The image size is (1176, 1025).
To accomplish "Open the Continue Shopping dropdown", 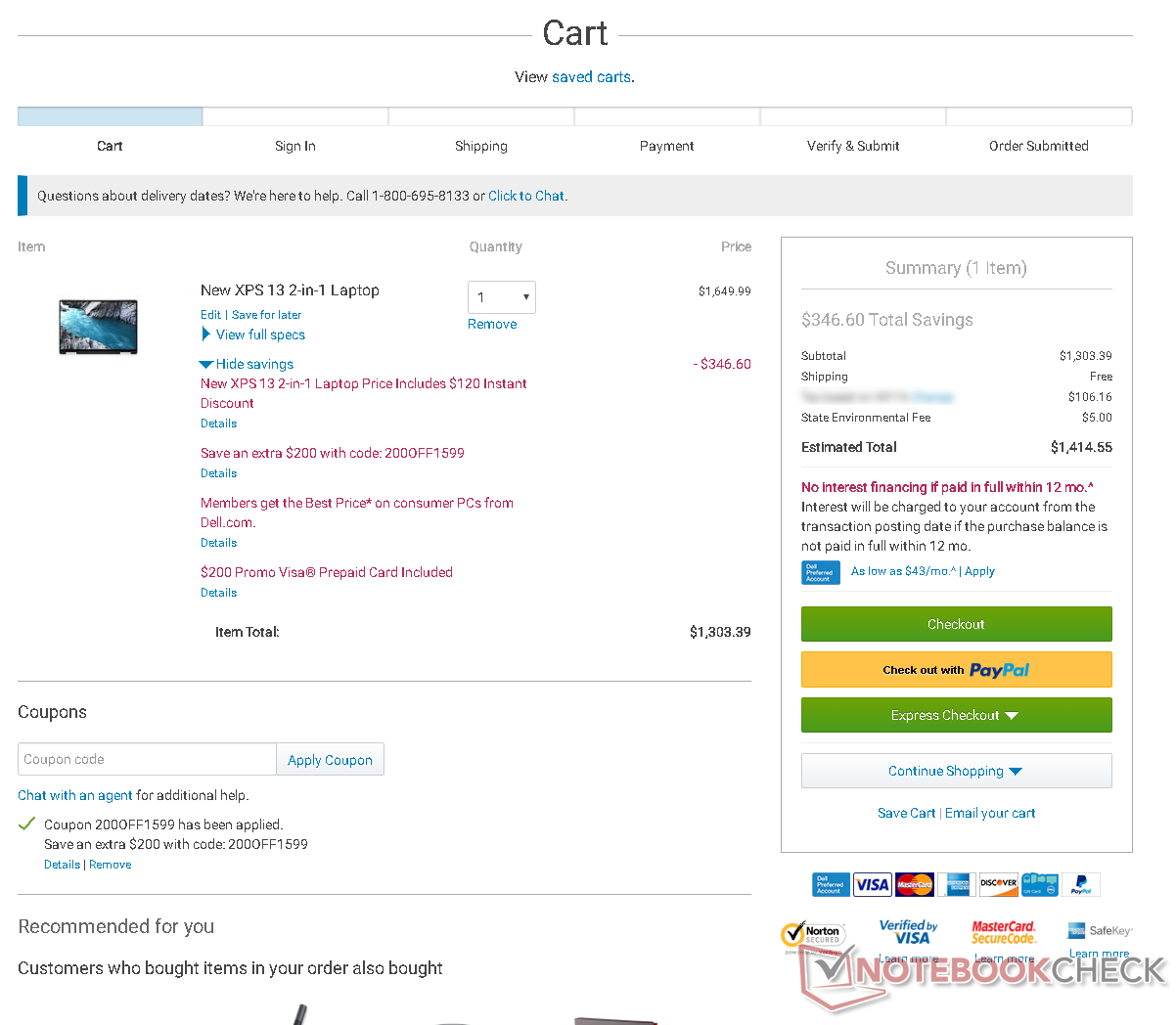I will tap(956, 771).
